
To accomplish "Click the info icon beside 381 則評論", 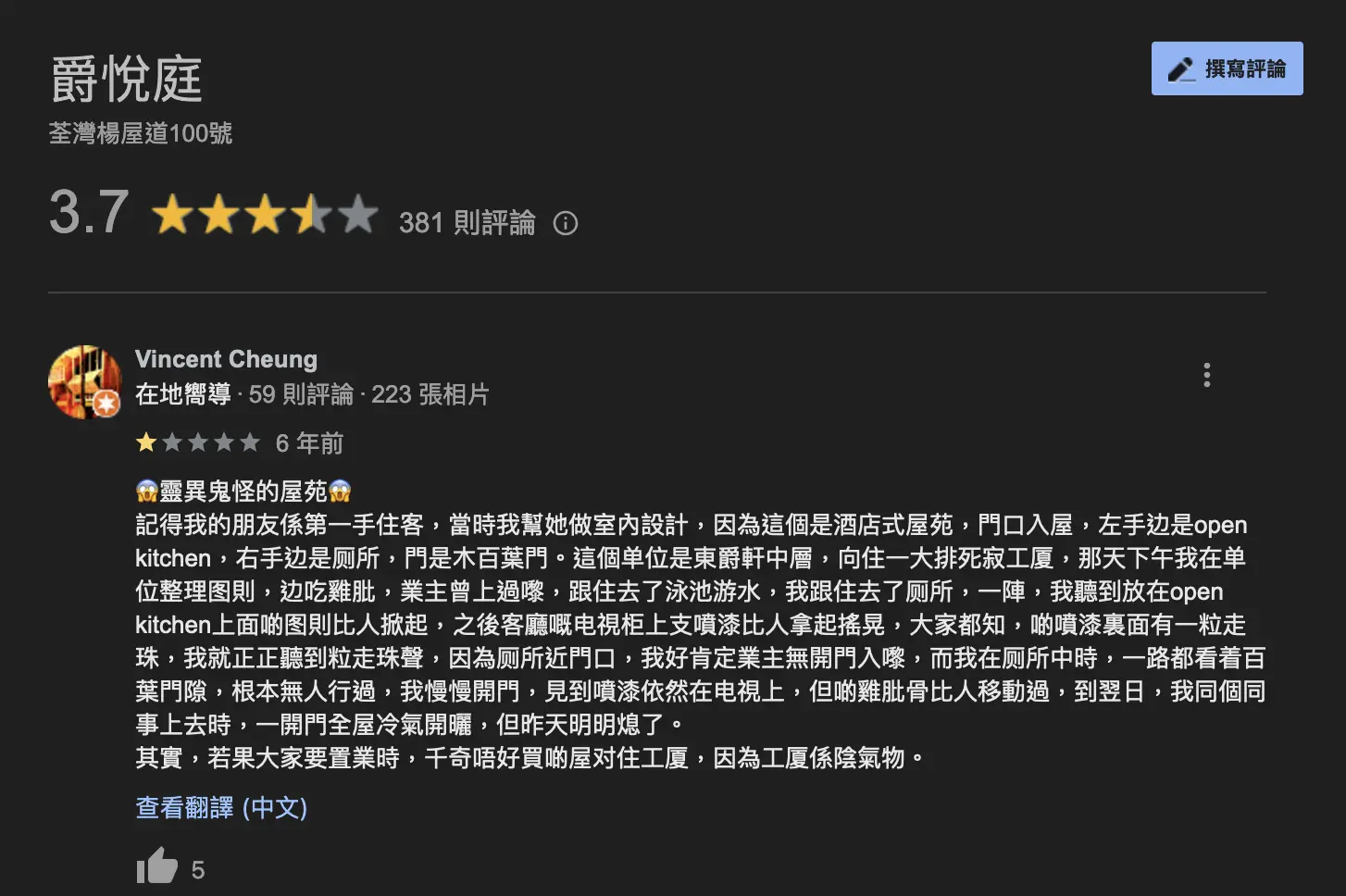I will [566, 223].
